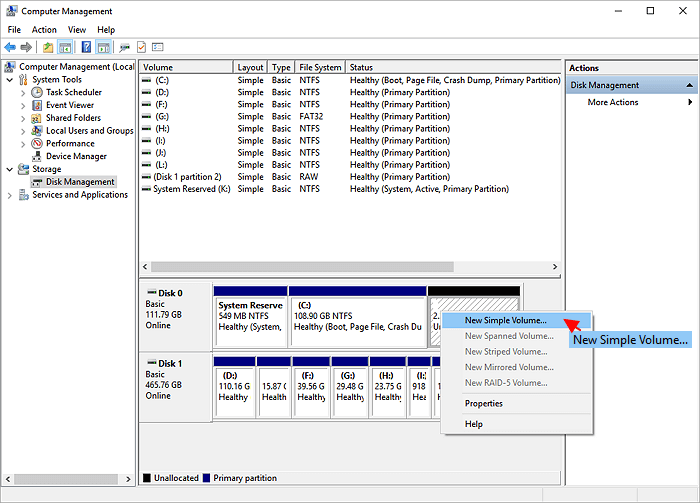Select the (C:) 108.90 GB NTFS partition block
Screen dimensions: 700x503
pyautogui.click(x=357, y=316)
